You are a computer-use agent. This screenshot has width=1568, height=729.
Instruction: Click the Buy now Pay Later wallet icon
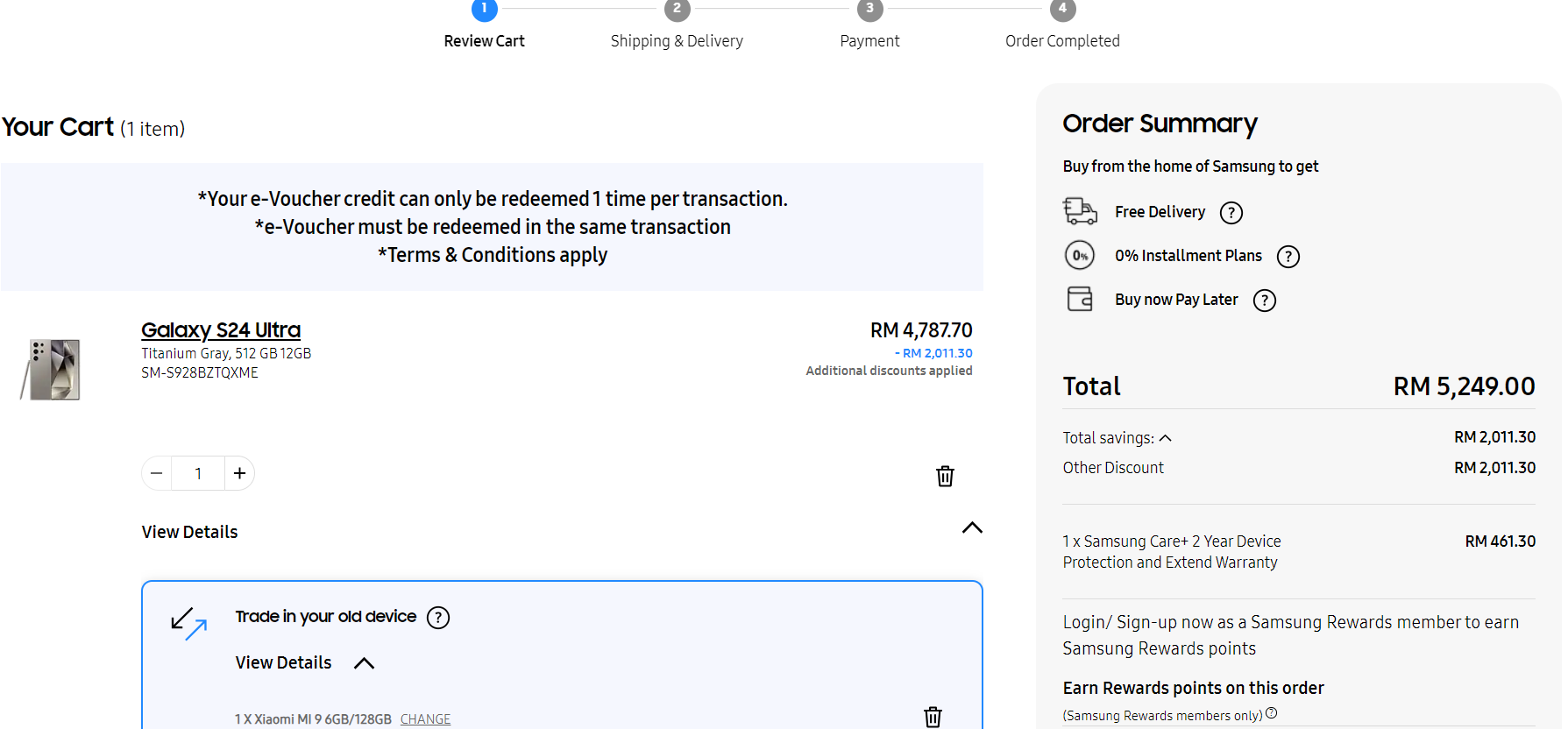[x=1080, y=299]
